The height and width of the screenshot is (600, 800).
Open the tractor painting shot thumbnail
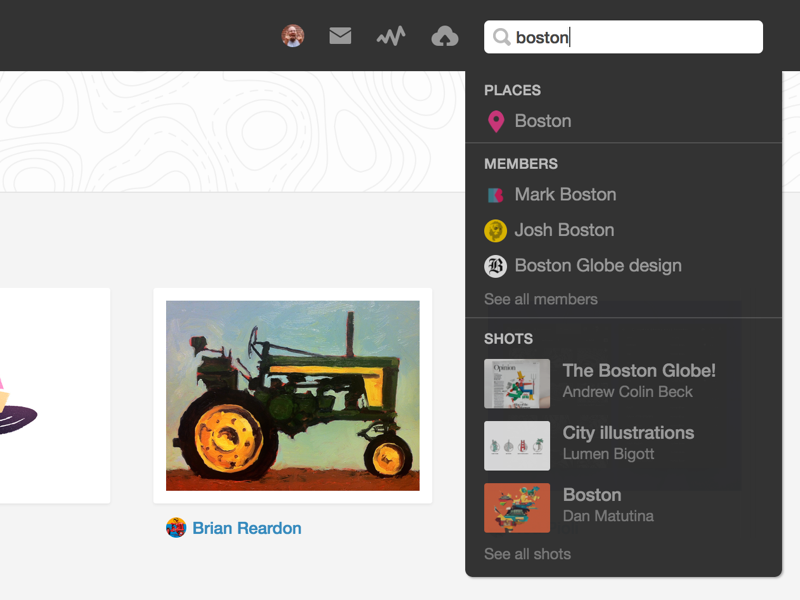(292, 396)
